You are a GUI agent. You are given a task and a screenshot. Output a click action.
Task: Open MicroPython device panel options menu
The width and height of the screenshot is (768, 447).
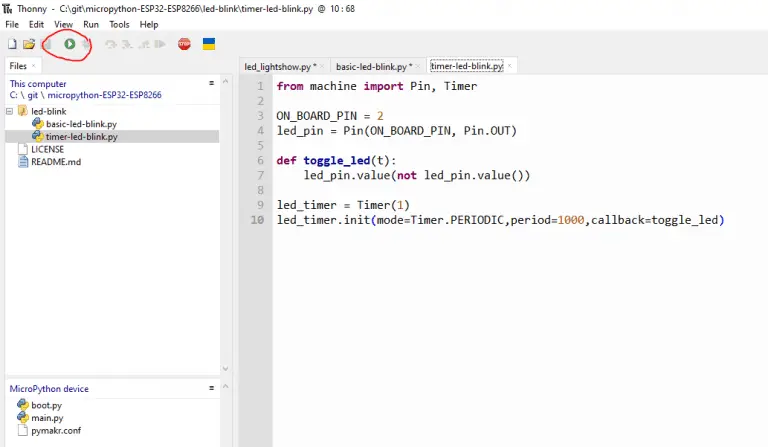211,388
